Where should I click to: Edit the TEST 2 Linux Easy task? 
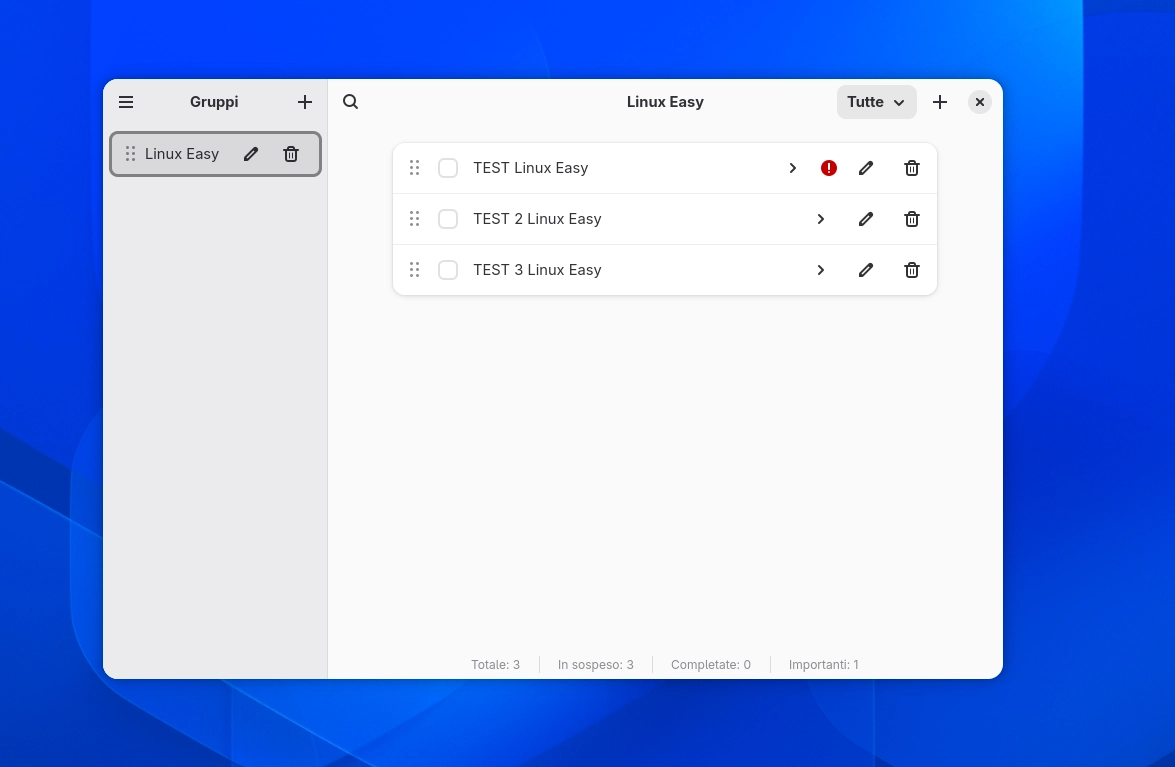(x=866, y=219)
